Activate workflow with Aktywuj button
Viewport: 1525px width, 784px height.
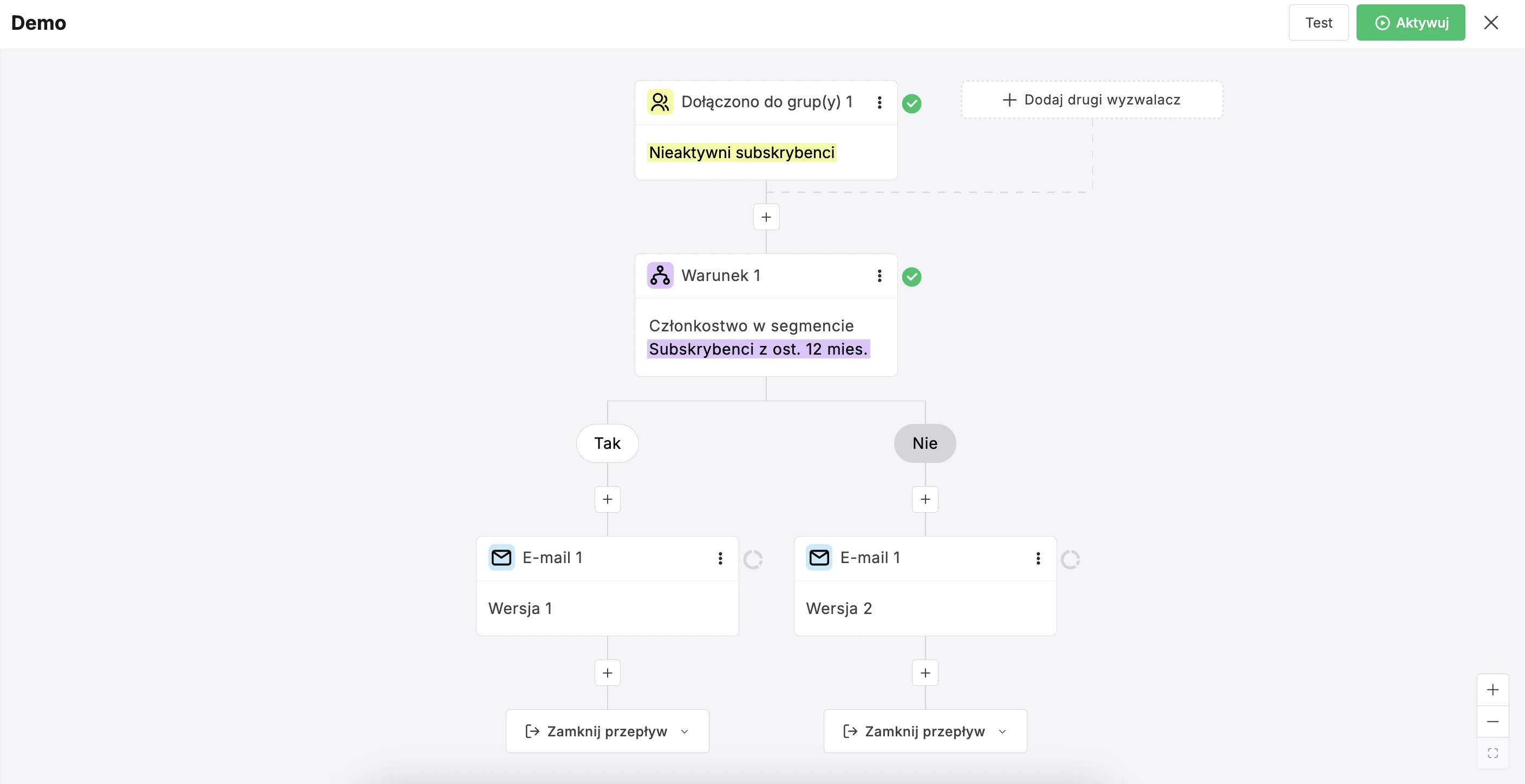pos(1410,23)
